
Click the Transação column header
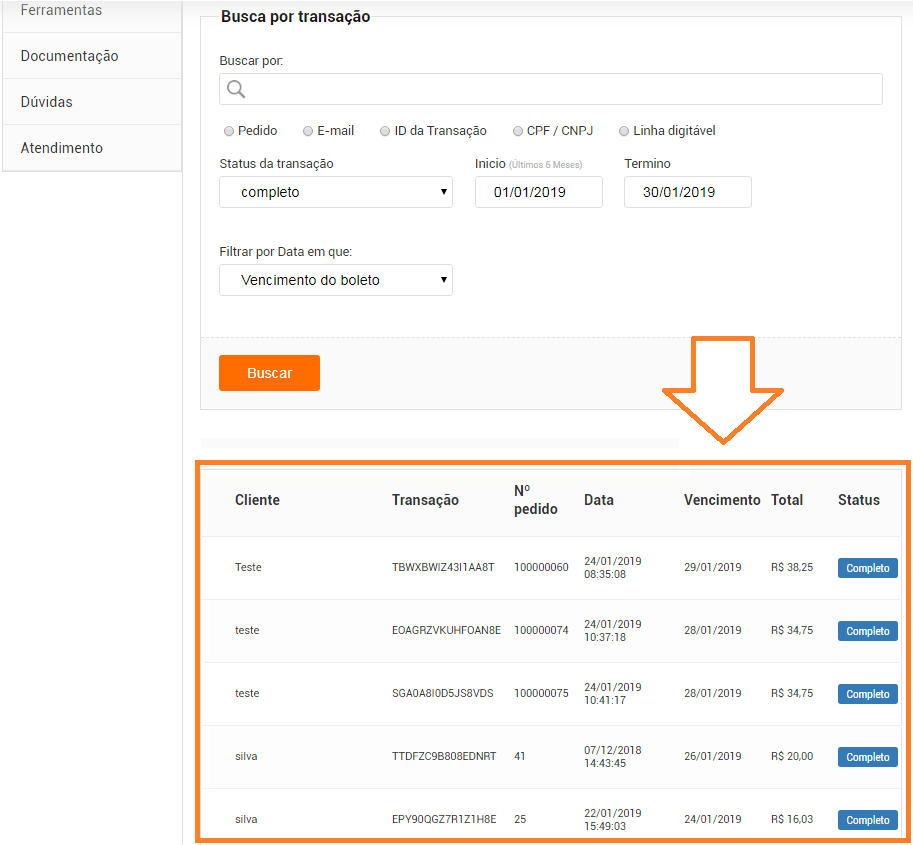[x=425, y=500]
